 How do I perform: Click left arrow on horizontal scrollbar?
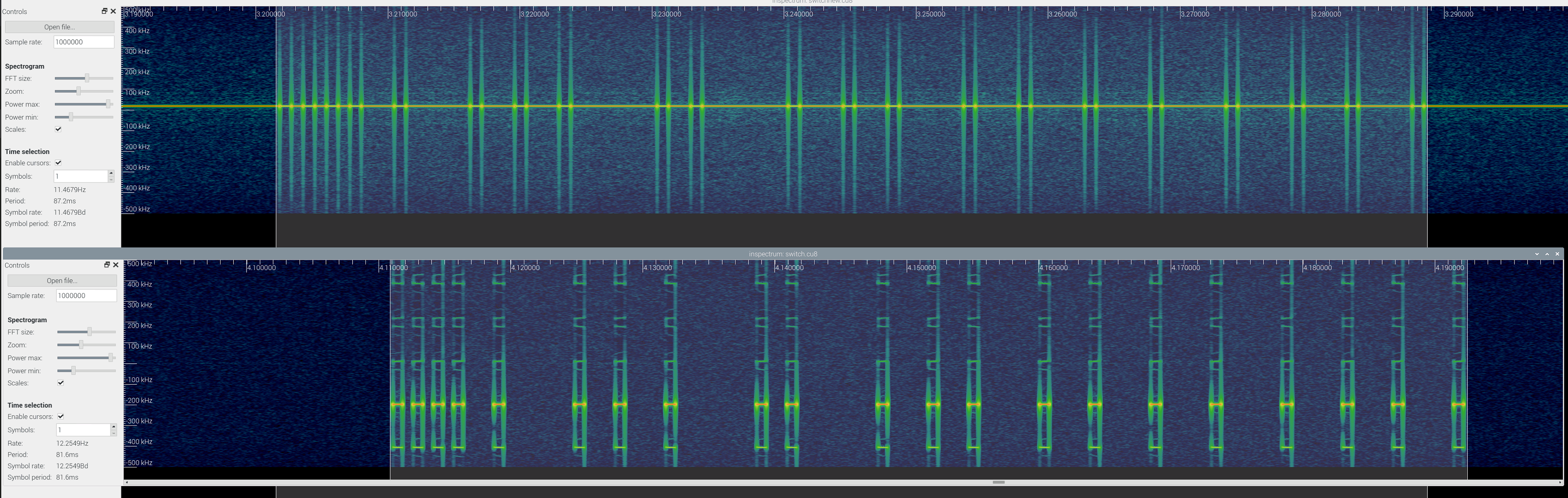[x=127, y=482]
